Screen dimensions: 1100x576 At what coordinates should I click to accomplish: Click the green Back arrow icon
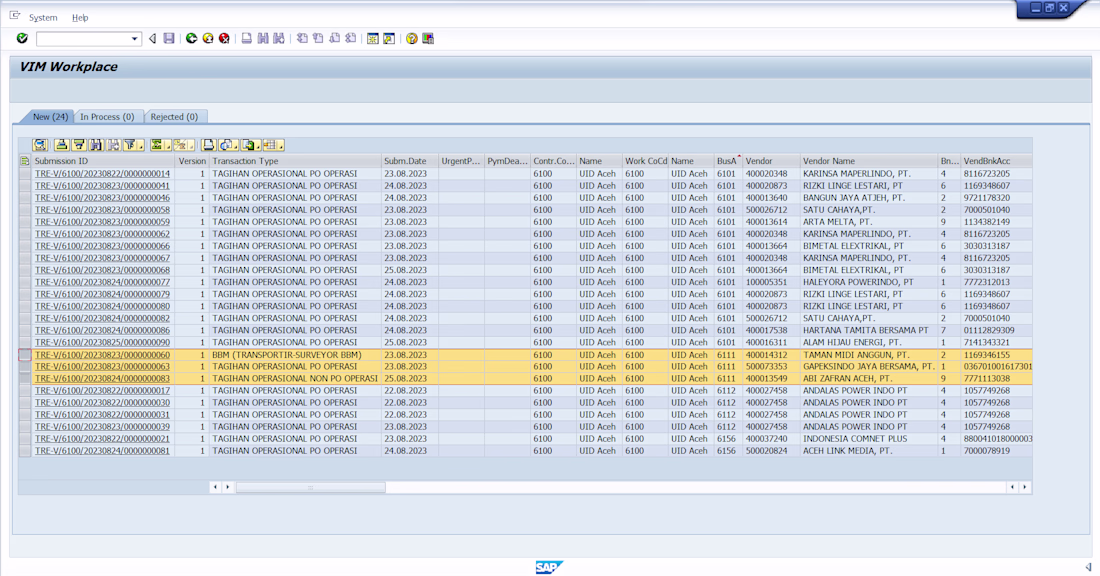[191, 38]
